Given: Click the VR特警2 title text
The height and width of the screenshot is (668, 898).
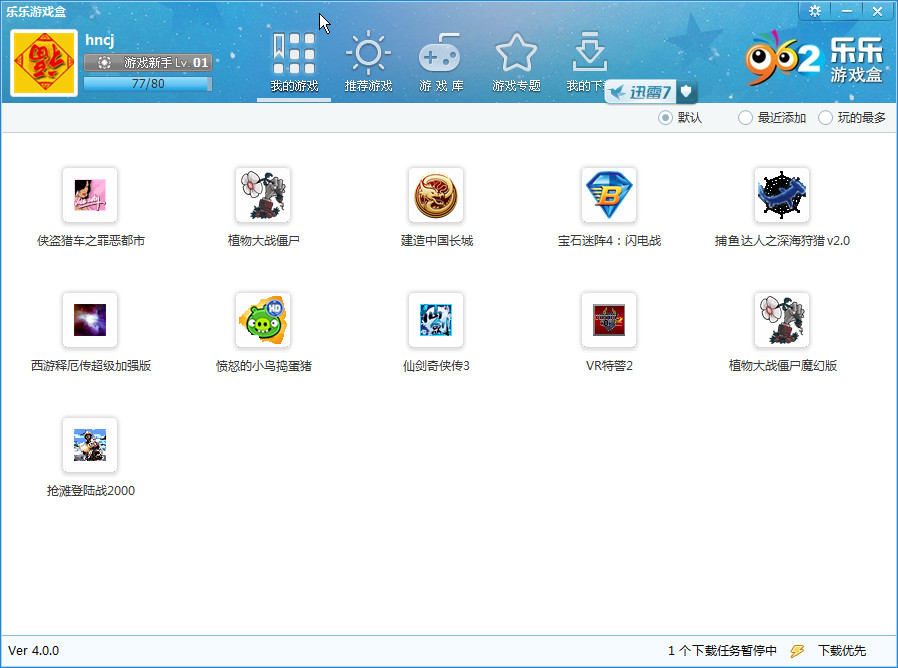Looking at the screenshot, I should [x=609, y=366].
